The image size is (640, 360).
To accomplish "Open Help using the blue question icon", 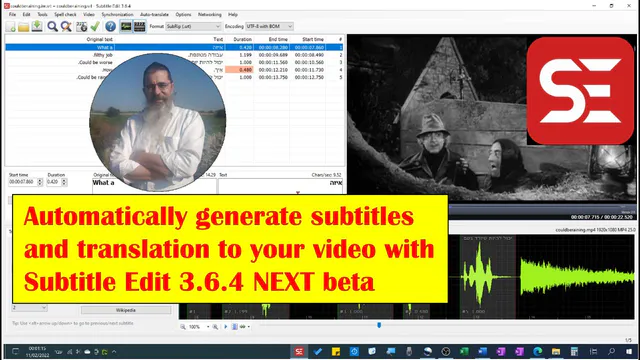I will click(x=110, y=27).
